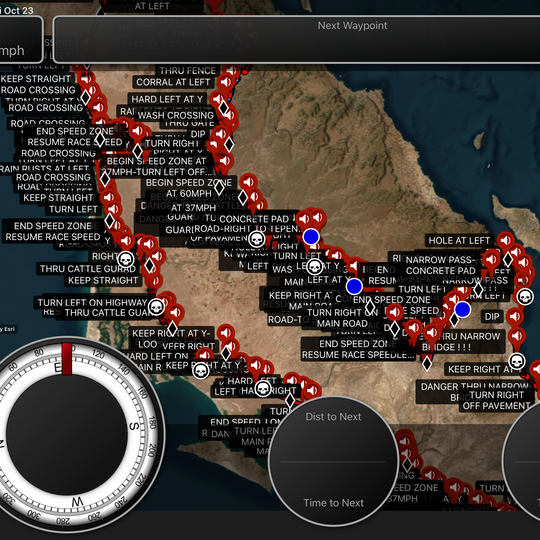Tap speaker marker right of THRU NARROW BRIDGE label
This screenshot has width=540, height=540.
[x=517, y=336]
